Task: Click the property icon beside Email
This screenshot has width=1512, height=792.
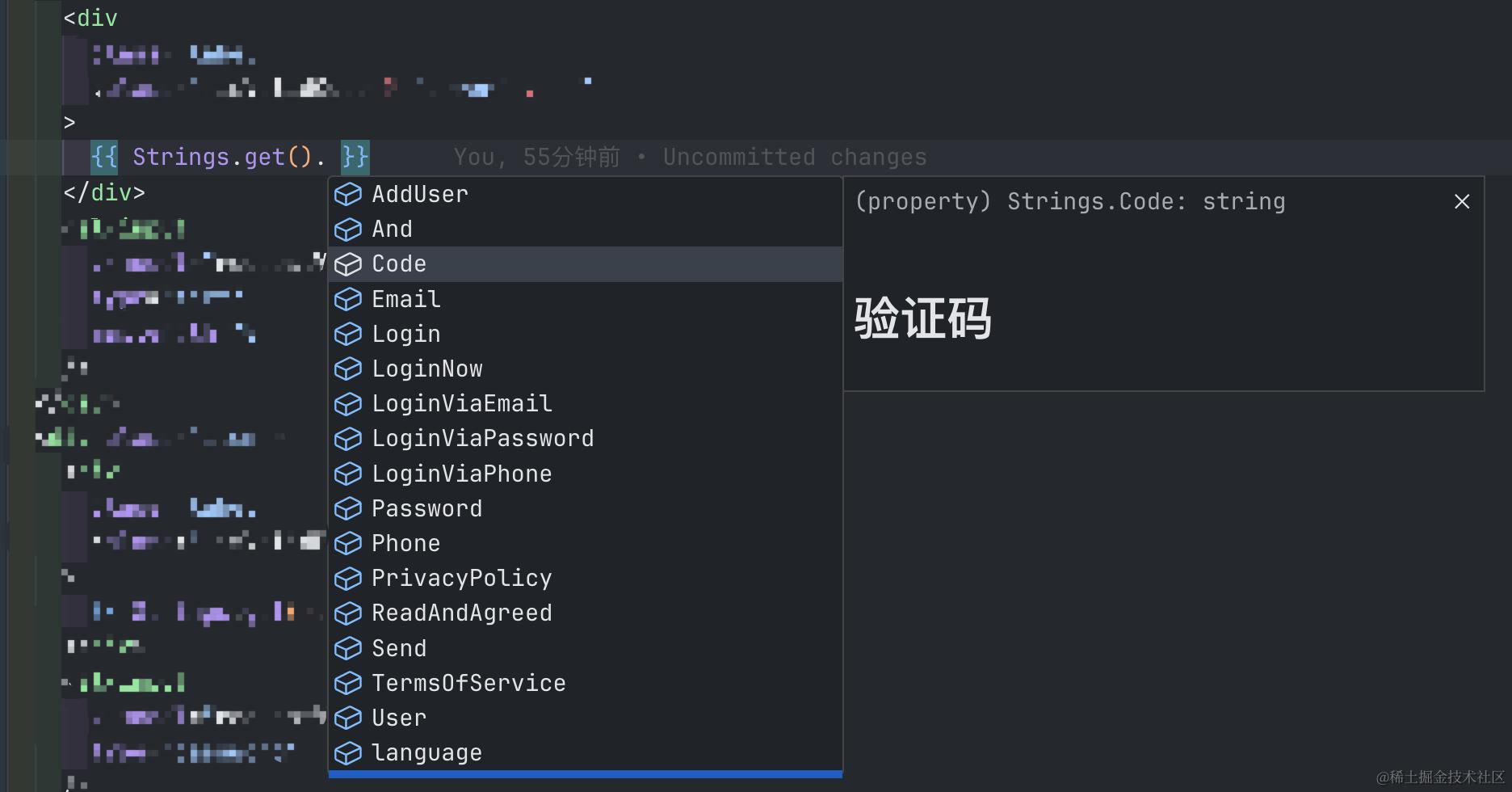Action: [x=348, y=300]
